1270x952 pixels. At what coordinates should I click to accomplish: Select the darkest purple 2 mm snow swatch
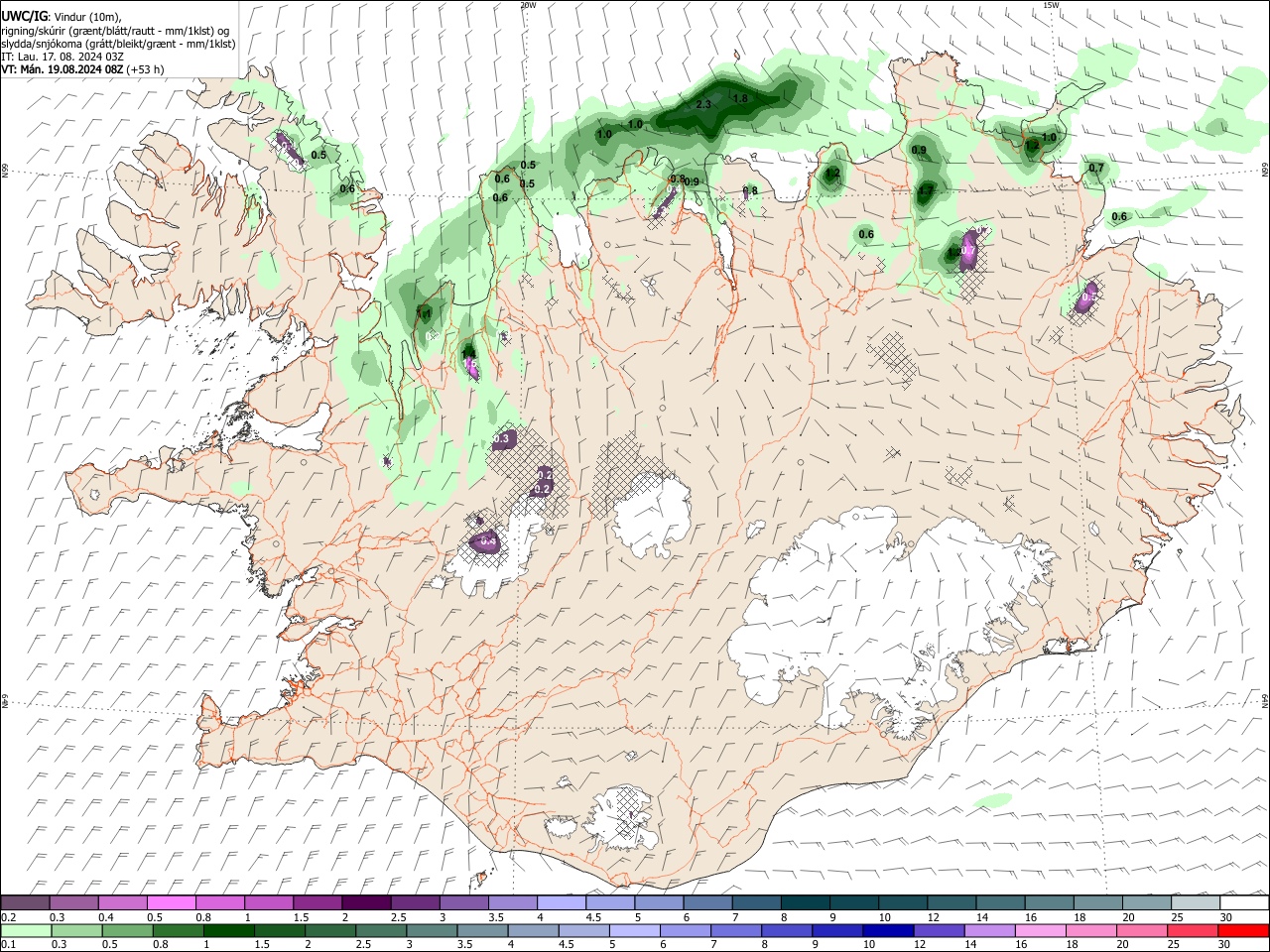point(366,902)
